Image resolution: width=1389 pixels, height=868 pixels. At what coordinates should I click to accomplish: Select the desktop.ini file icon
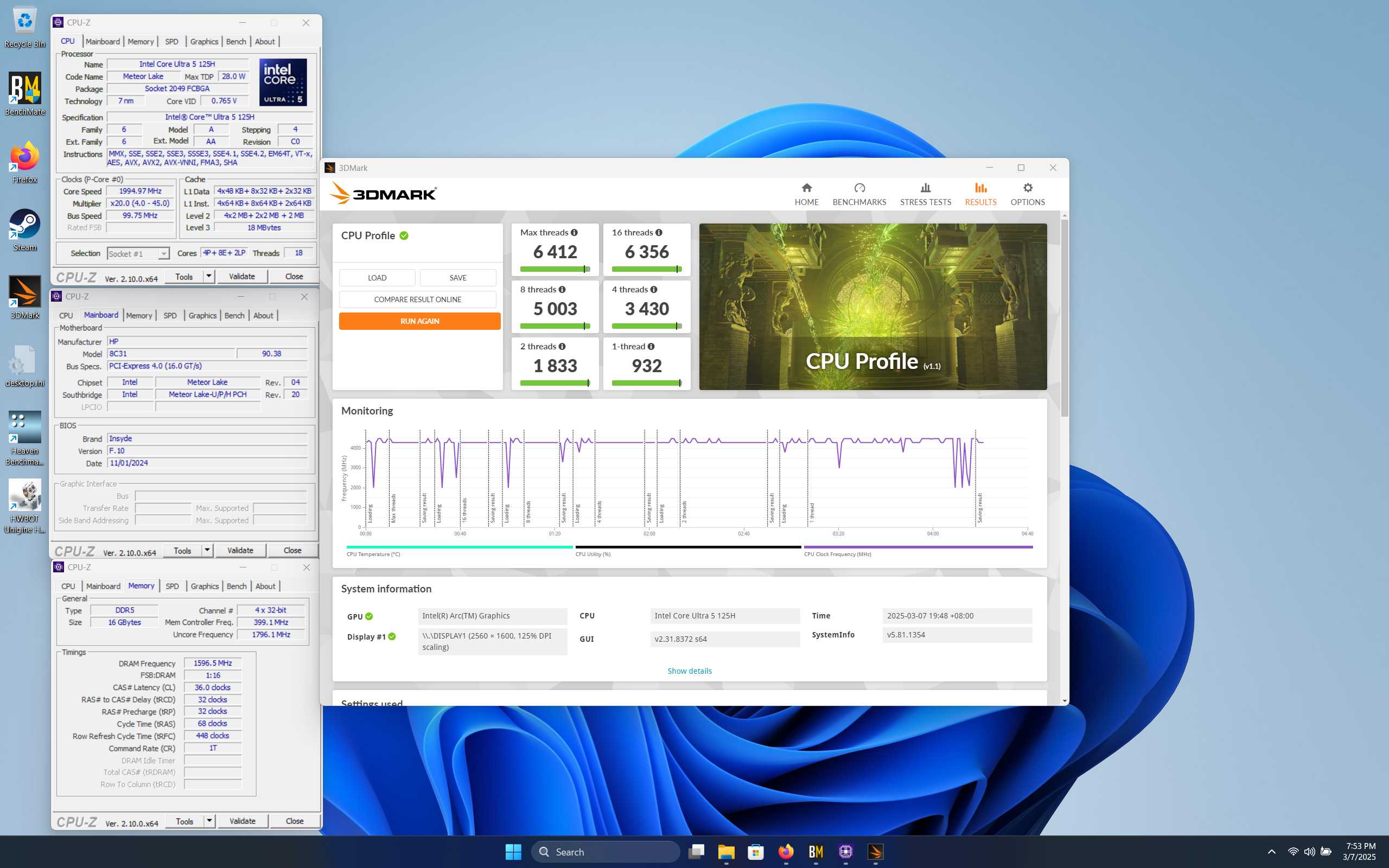point(24,366)
